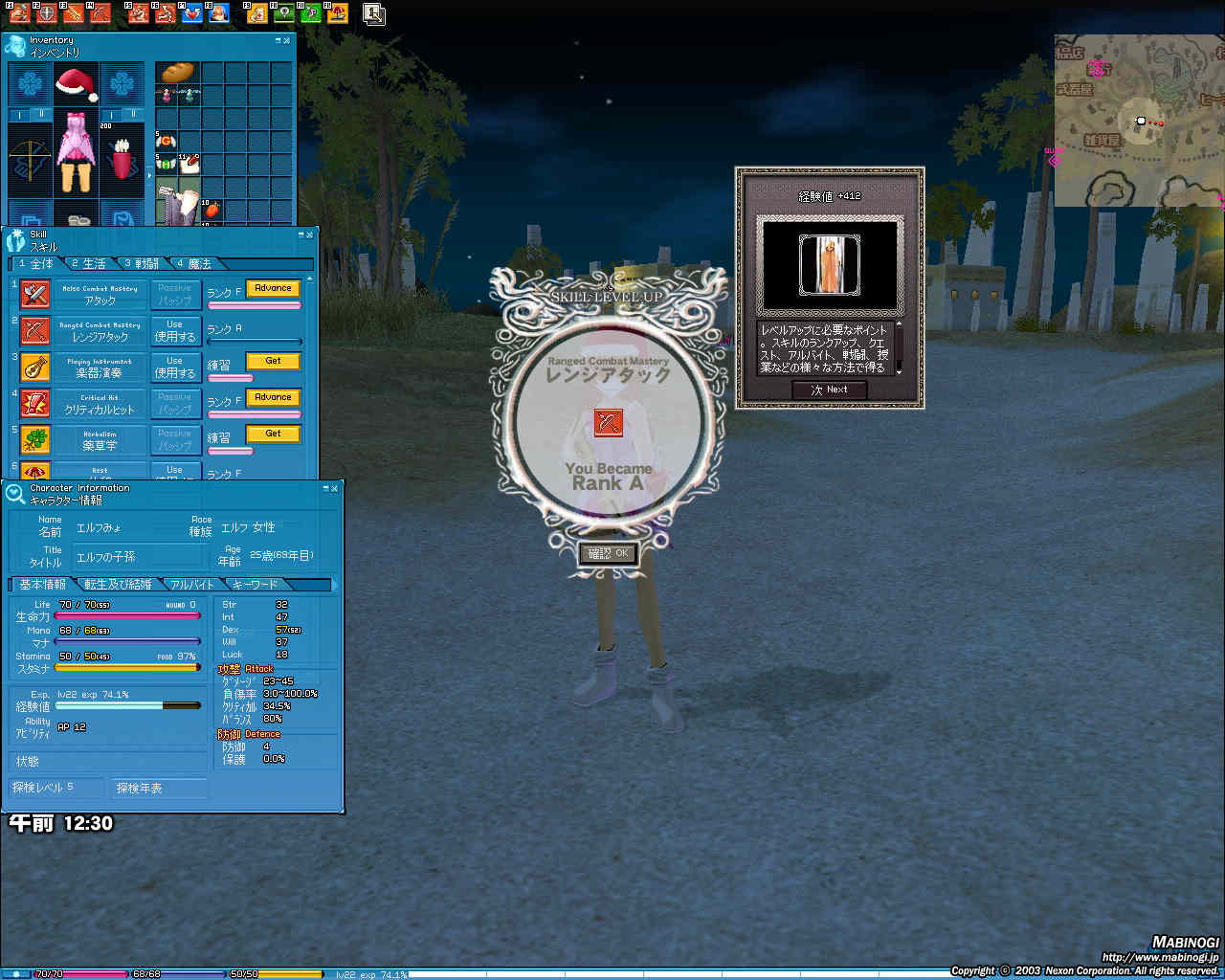Activate the F2 shield hotkey icon

[x=46, y=13]
